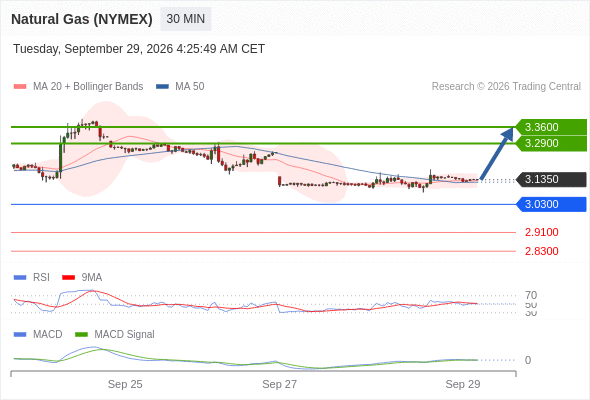Toggle the MACD blue legend entry
The width and height of the screenshot is (590, 400).
point(38,334)
